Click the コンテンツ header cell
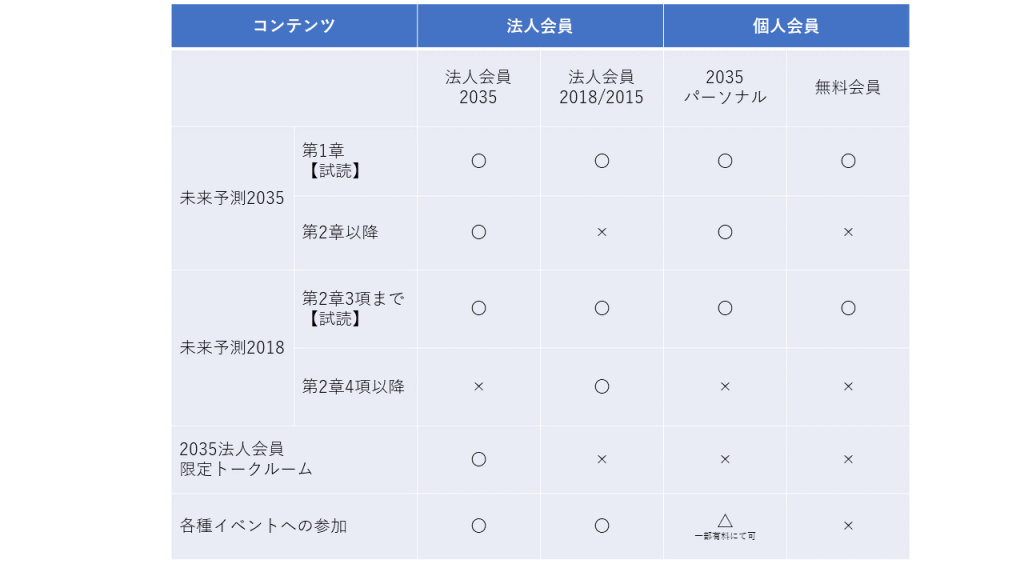 pyautogui.click(x=294, y=25)
